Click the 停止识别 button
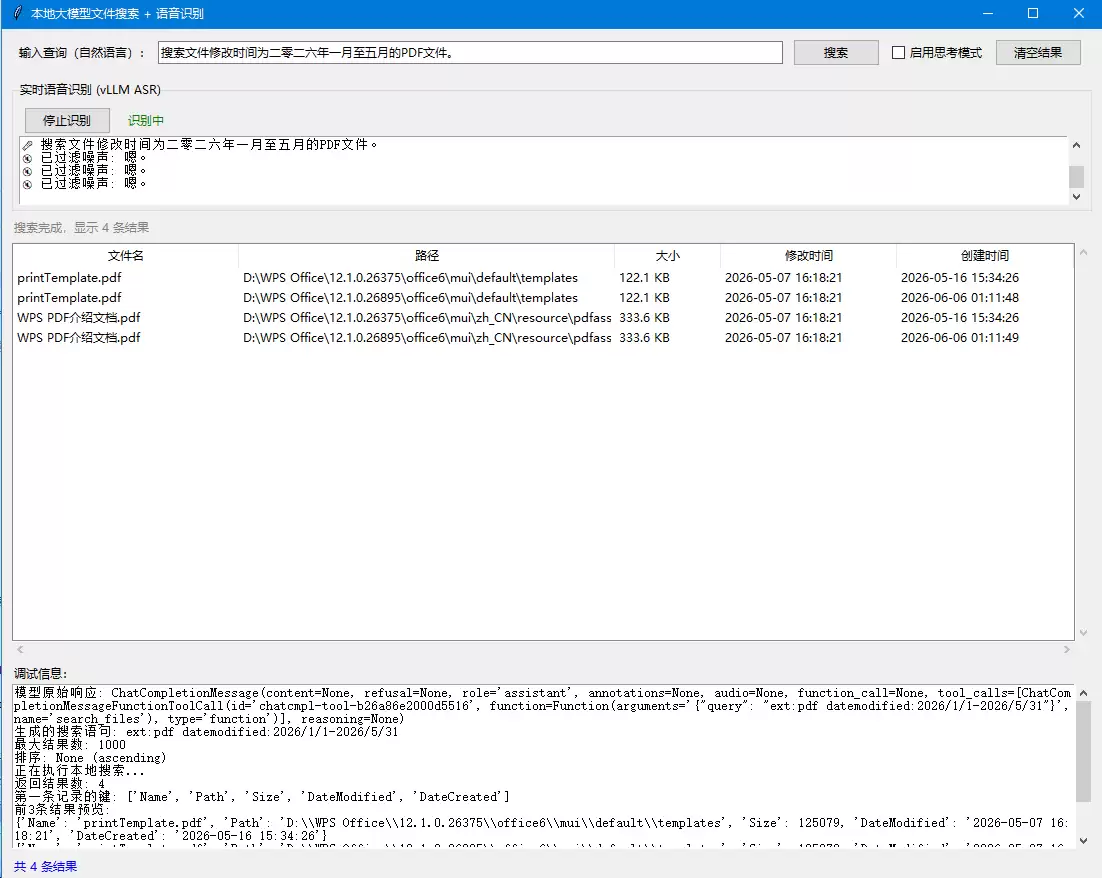The height and width of the screenshot is (878, 1102). [x=67, y=120]
